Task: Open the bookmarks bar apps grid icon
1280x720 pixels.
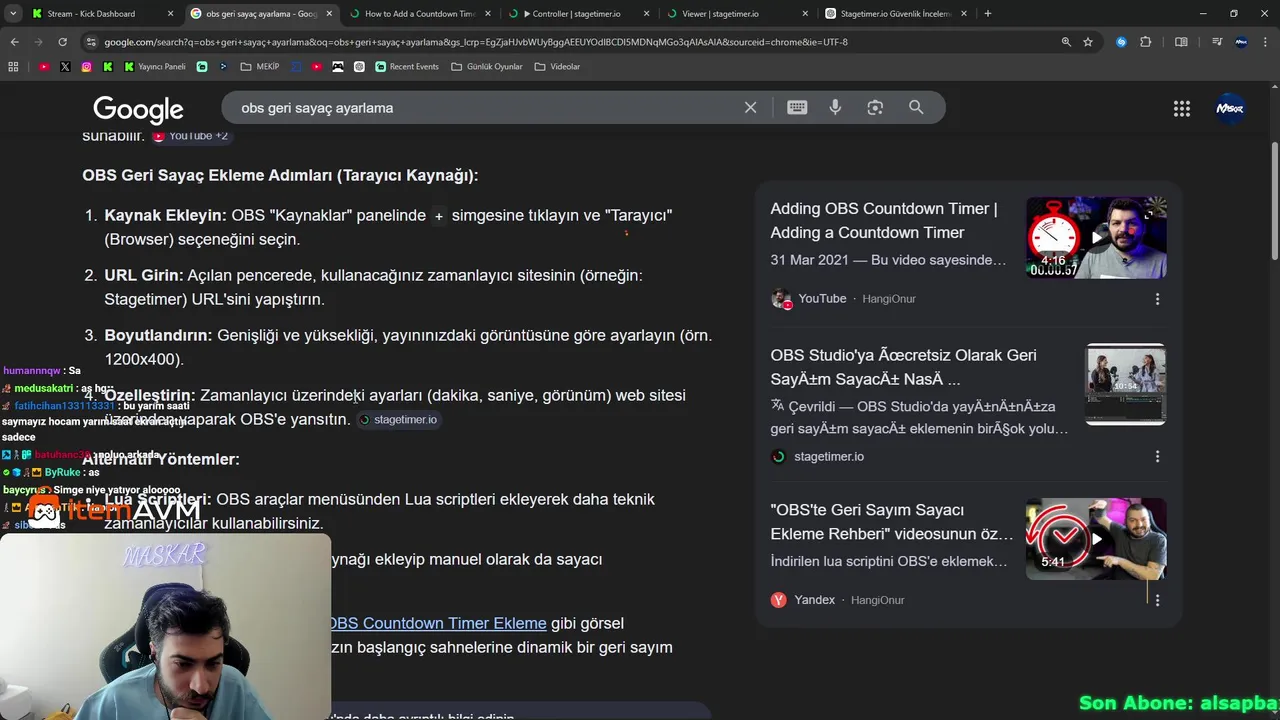Action: point(13,66)
